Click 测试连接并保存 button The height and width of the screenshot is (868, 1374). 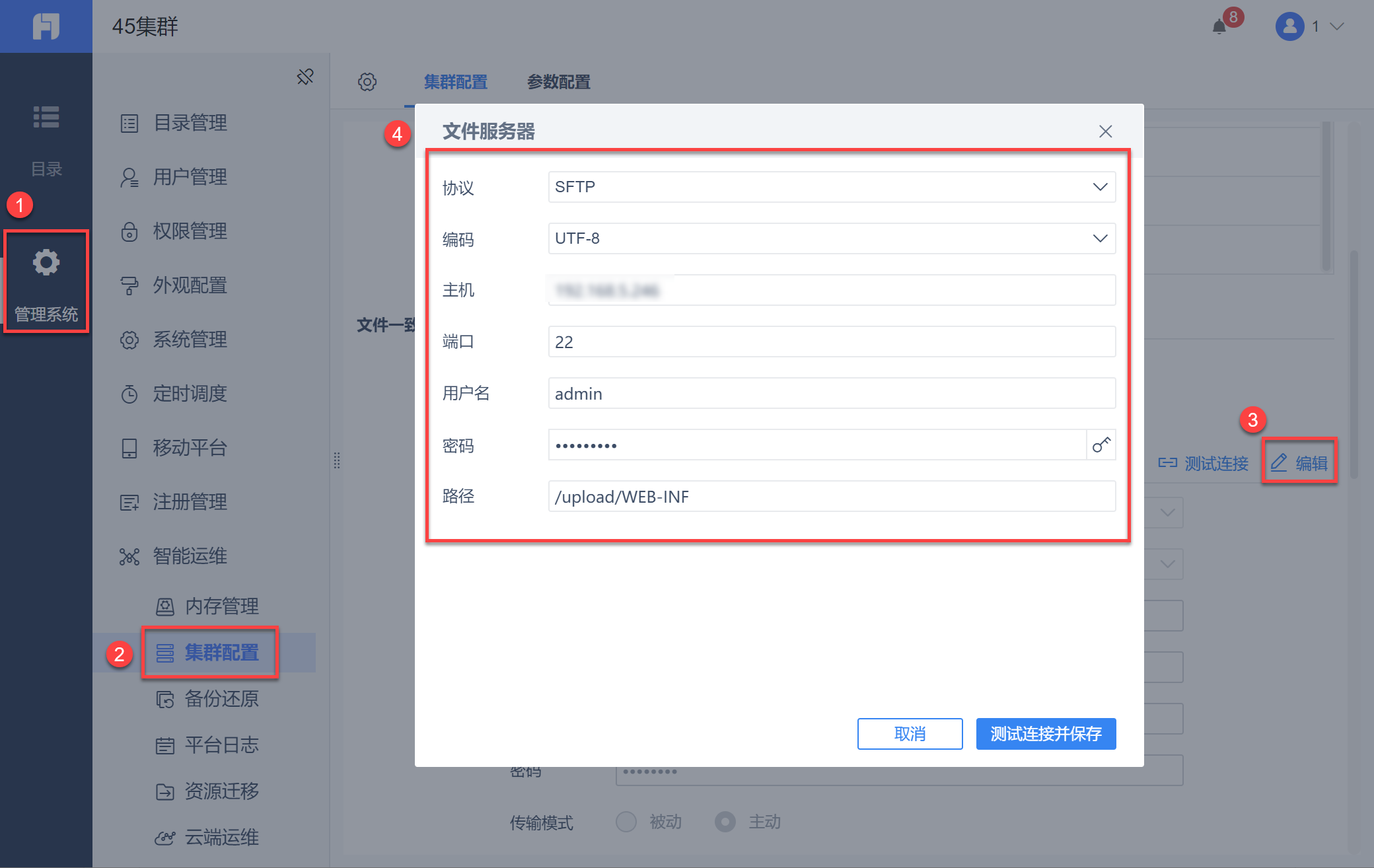(1046, 734)
